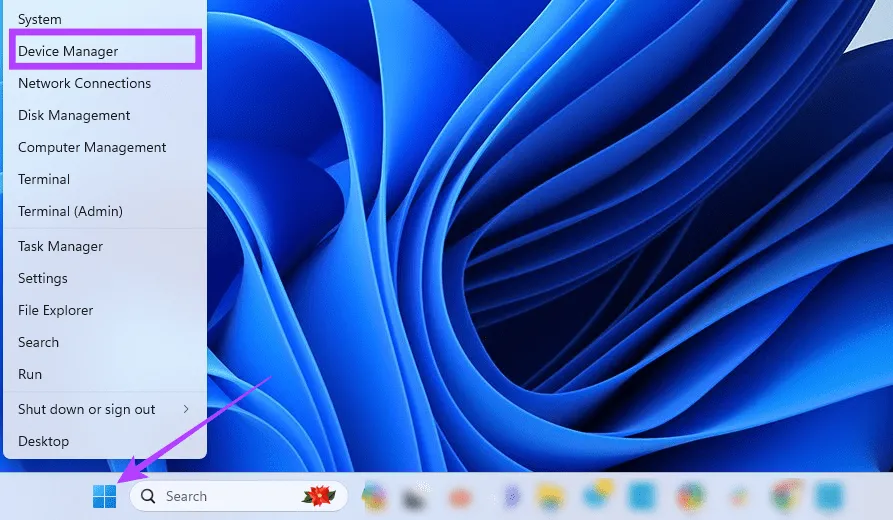The image size is (893, 520).
Task: Select System in the context menu
Action: coord(40,19)
